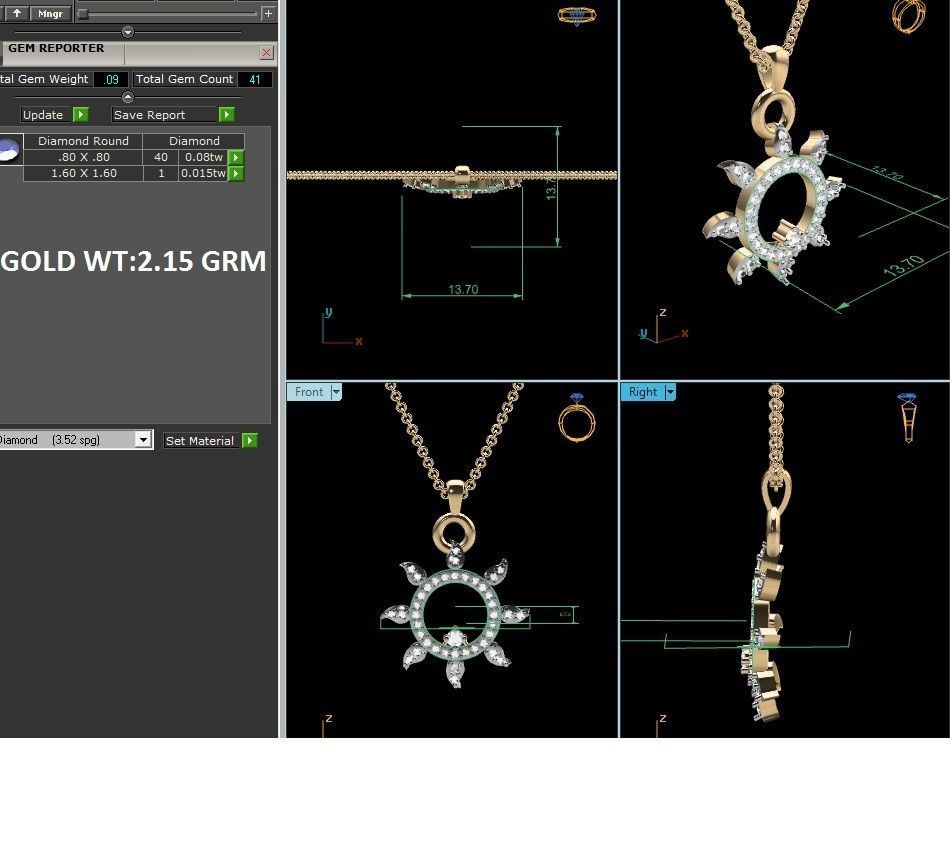Click the 13.70 dimension in perspective viewport
Image resolution: width=950 pixels, height=867 pixels.
click(903, 266)
